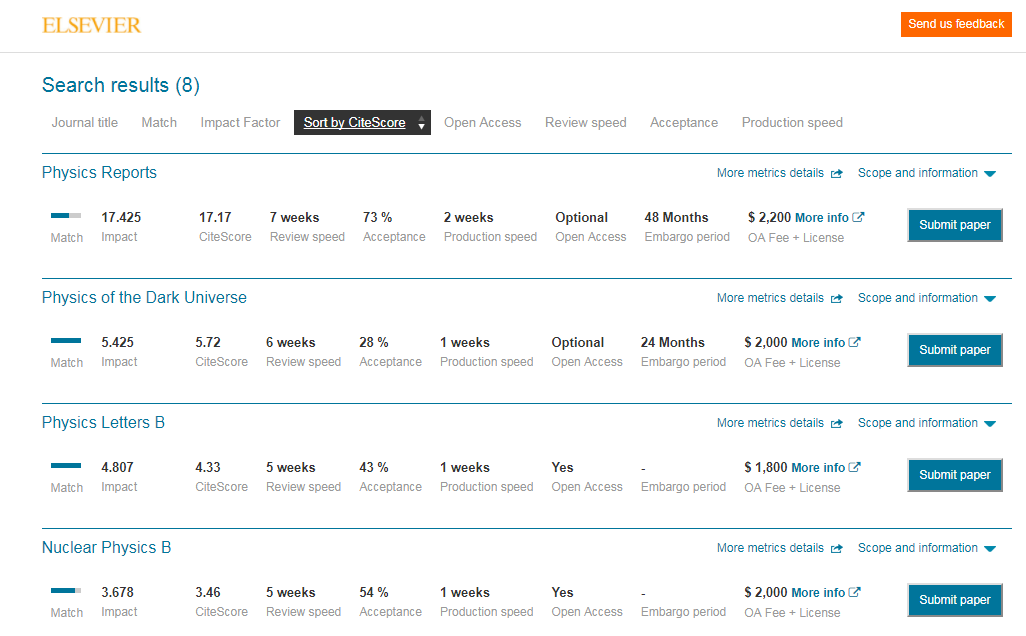Click More info next to $2,200 fee
The height and width of the screenshot is (636, 1026).
pyautogui.click(x=822, y=217)
